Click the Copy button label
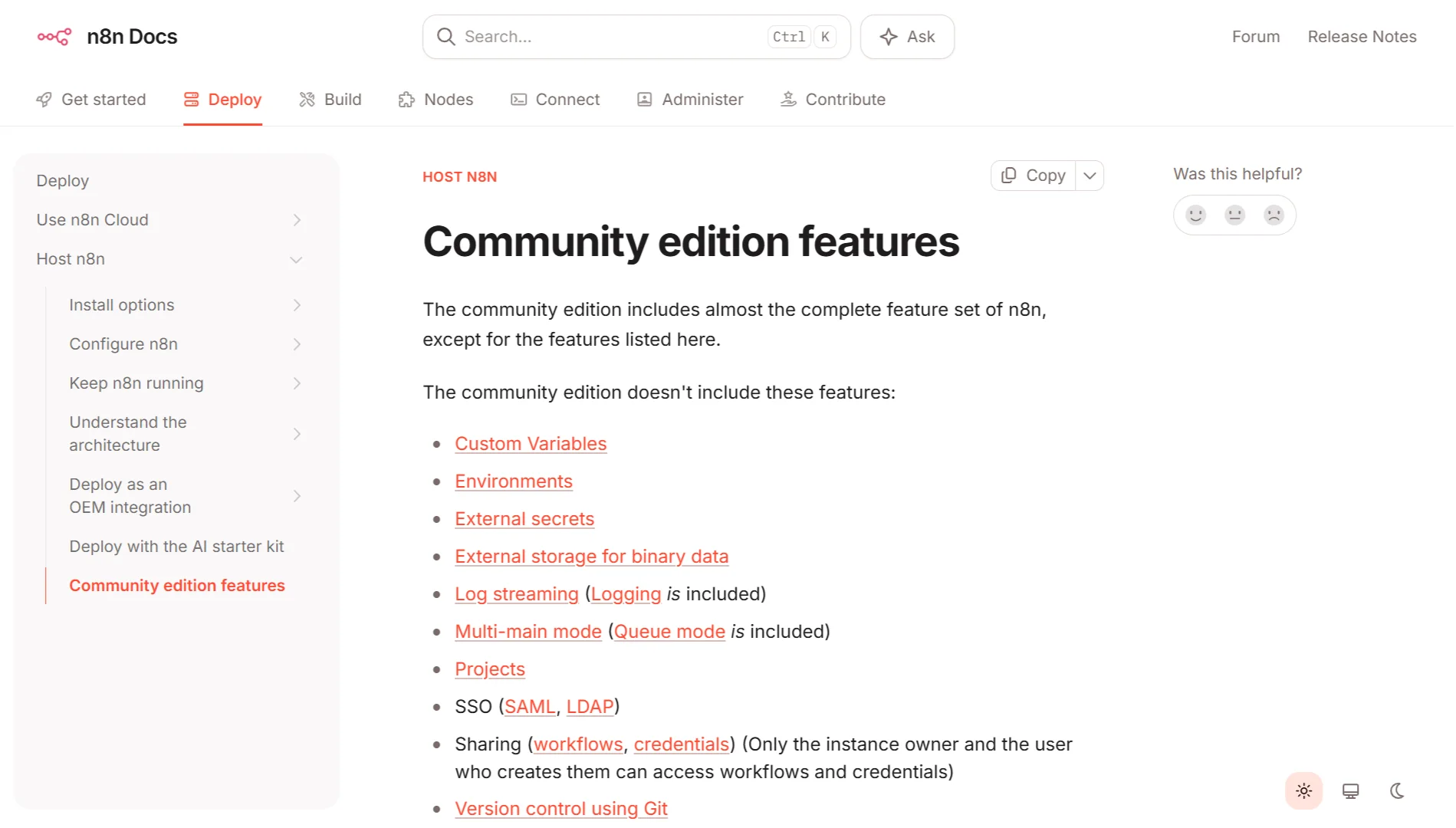Image resolution: width=1456 pixels, height=828 pixels. click(1046, 176)
